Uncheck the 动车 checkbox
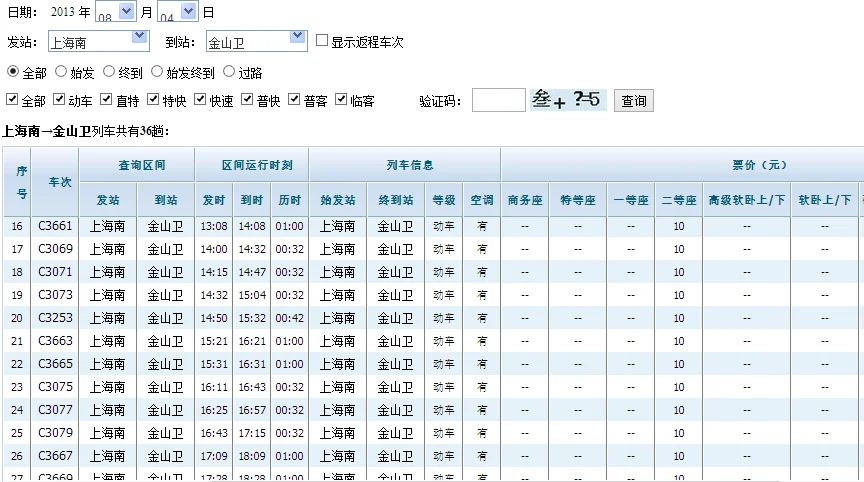The height and width of the screenshot is (482, 864). pyautogui.click(x=59, y=99)
